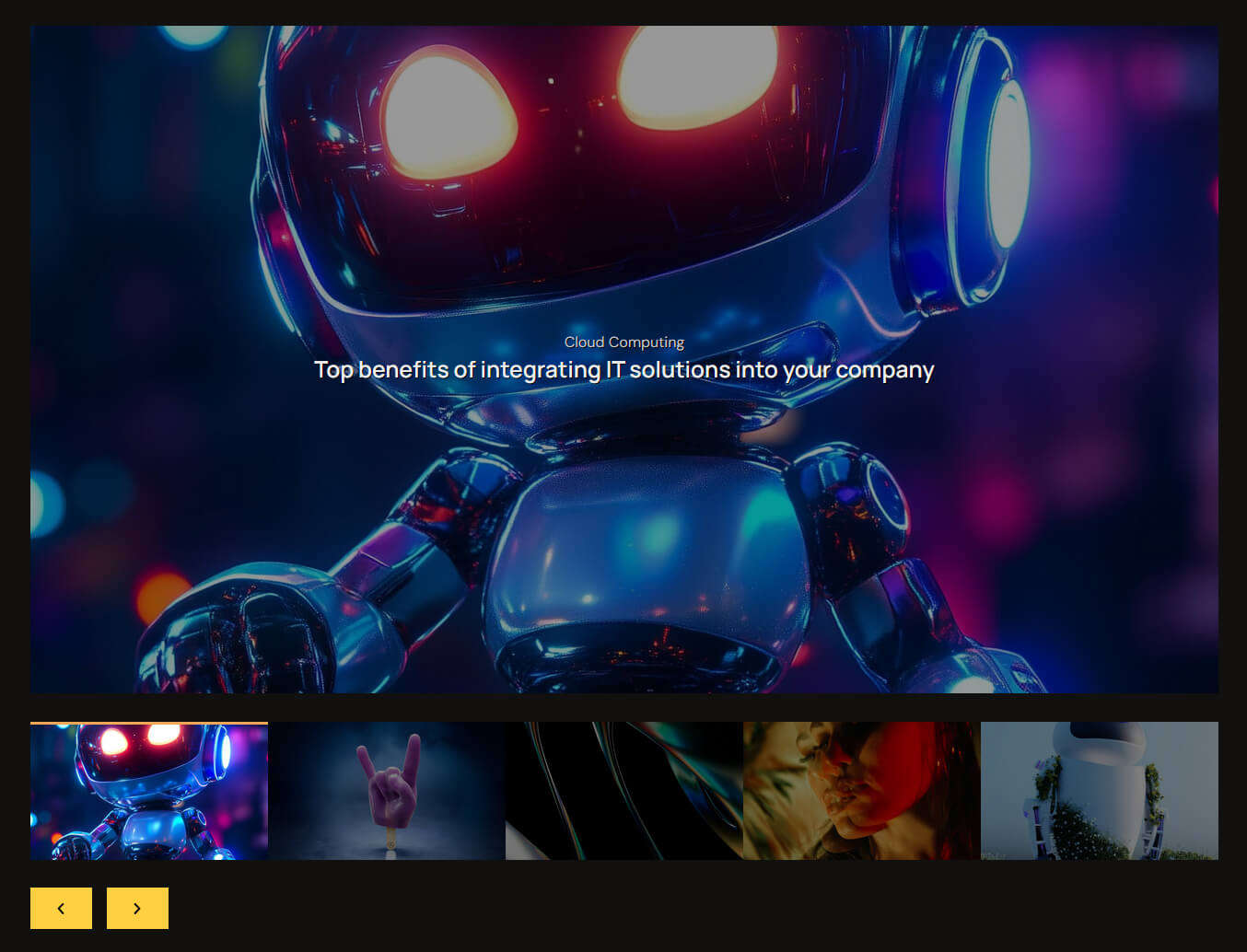Image resolution: width=1247 pixels, height=952 pixels.
Task: Click the robot's glowing blue earpiece in main slide
Action: pyautogui.click(x=1006, y=166)
